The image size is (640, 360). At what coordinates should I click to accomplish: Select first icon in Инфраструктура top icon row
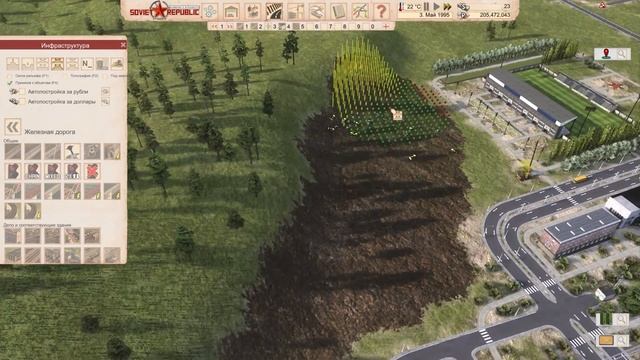pos(13,63)
